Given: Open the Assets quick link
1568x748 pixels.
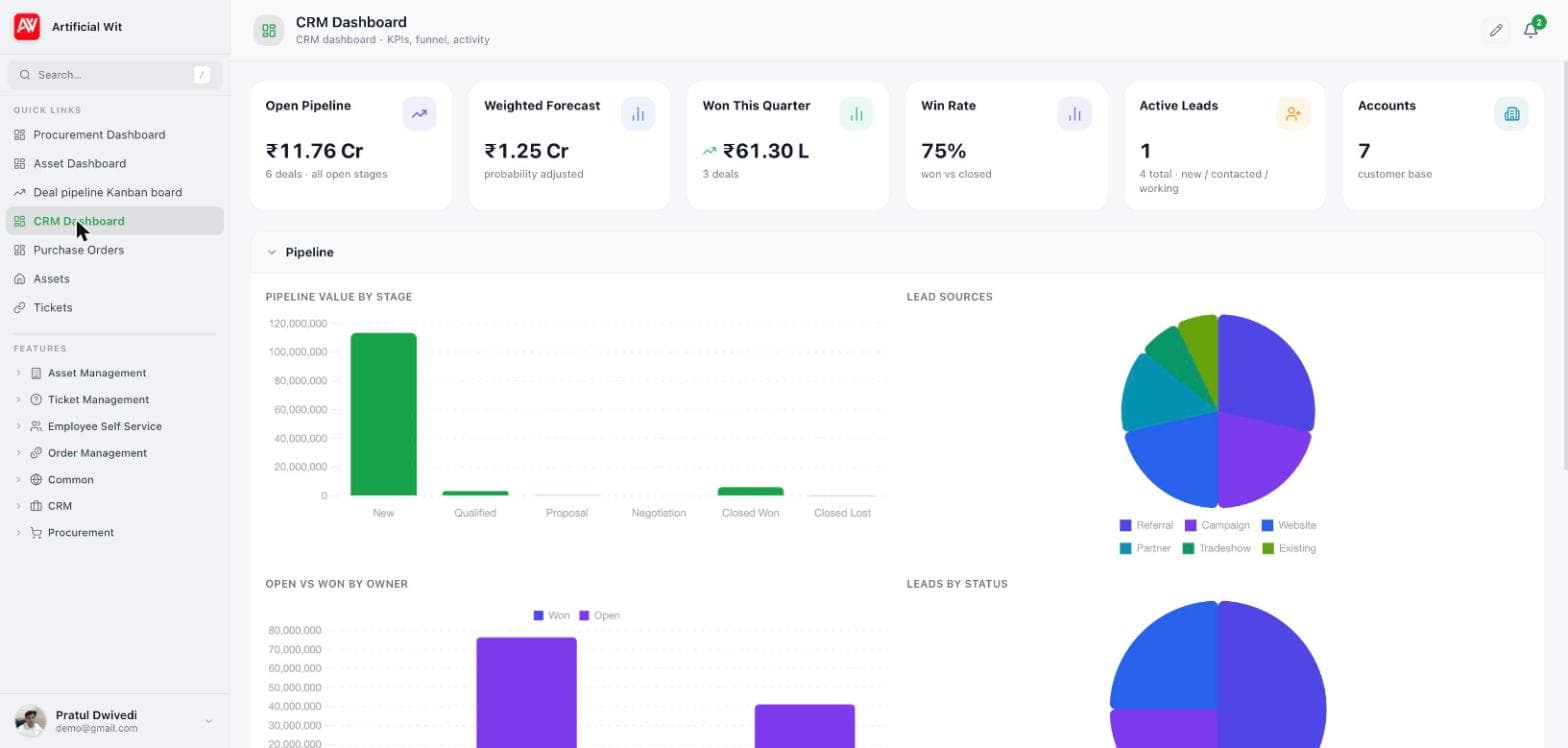Looking at the screenshot, I should point(115,279).
